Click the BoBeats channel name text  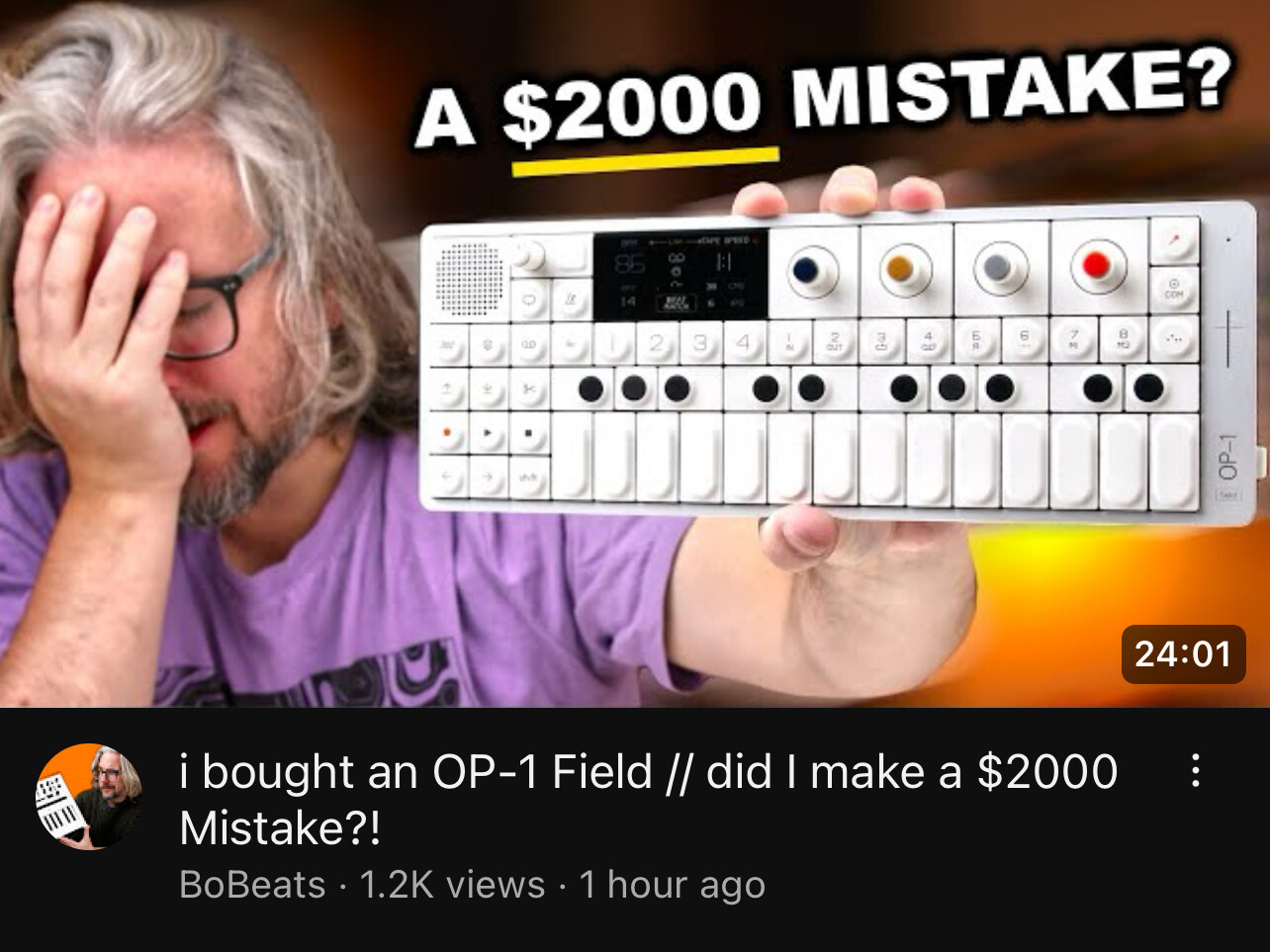[x=252, y=885]
